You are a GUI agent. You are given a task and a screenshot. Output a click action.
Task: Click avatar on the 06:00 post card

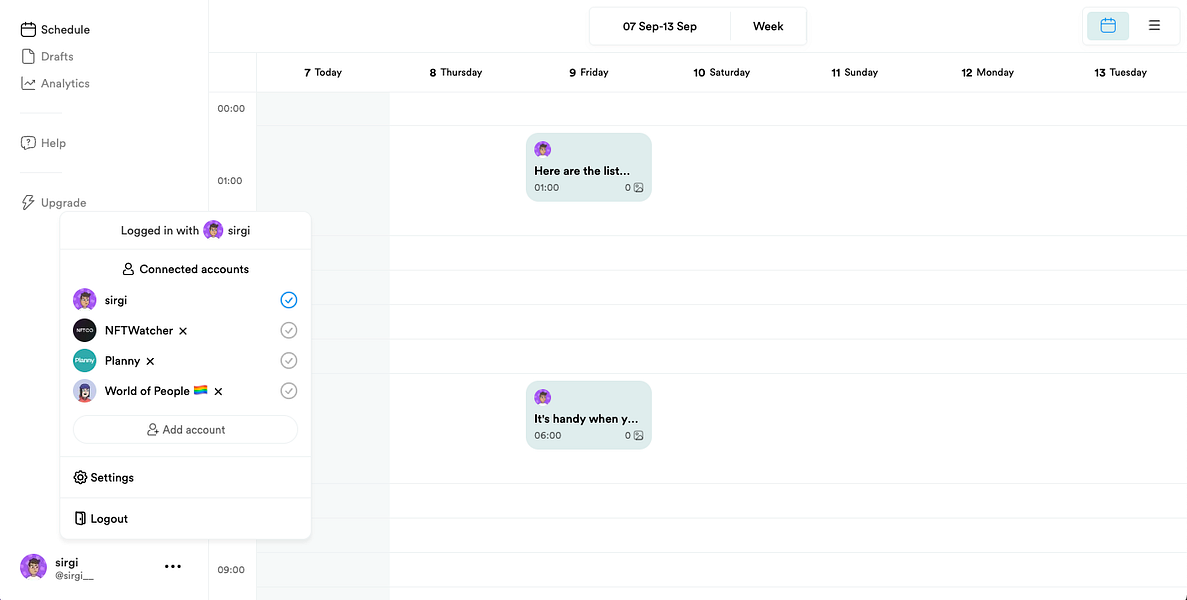tap(543, 397)
